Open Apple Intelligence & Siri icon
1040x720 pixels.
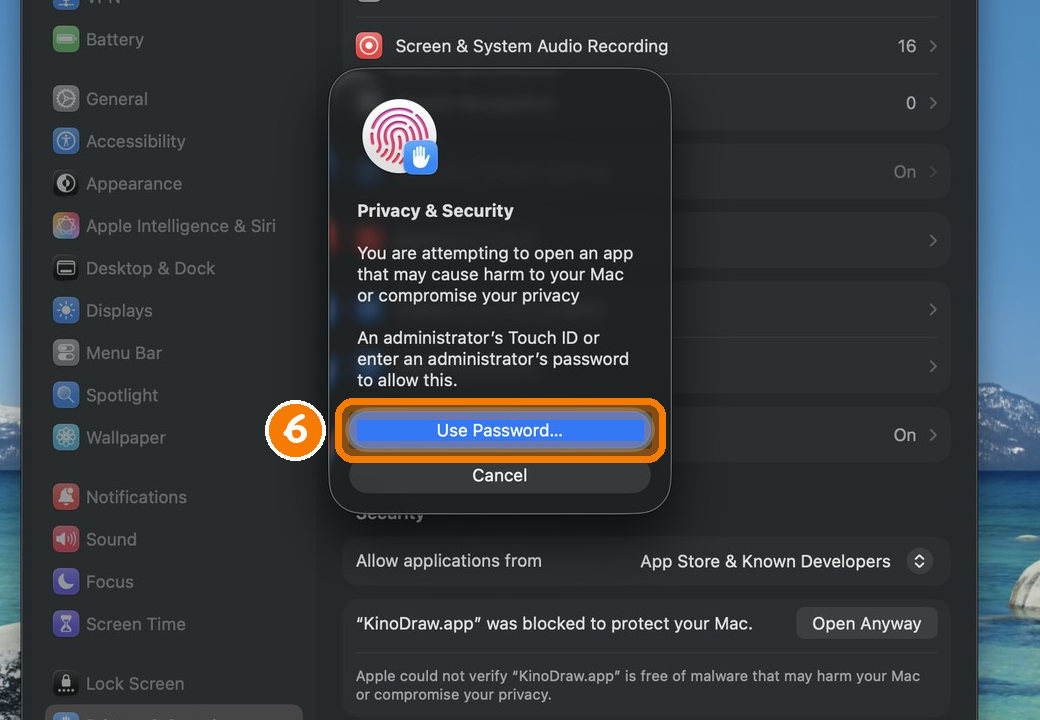coord(66,226)
